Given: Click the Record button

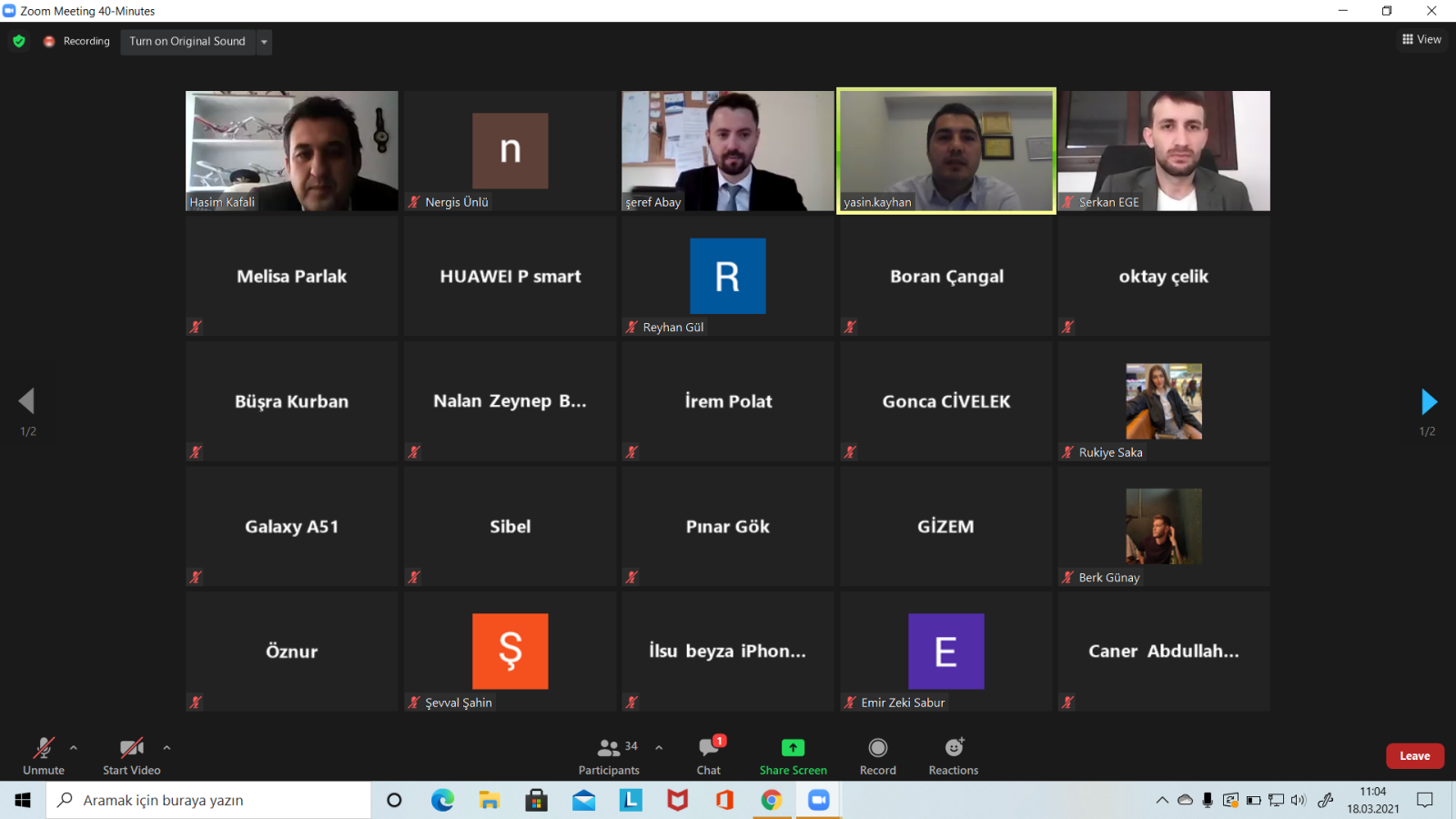Looking at the screenshot, I should (878, 755).
